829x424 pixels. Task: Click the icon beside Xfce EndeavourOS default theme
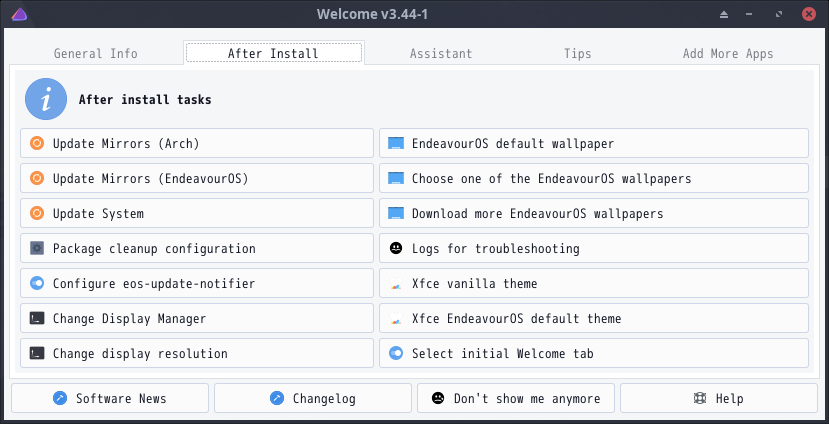pos(396,318)
